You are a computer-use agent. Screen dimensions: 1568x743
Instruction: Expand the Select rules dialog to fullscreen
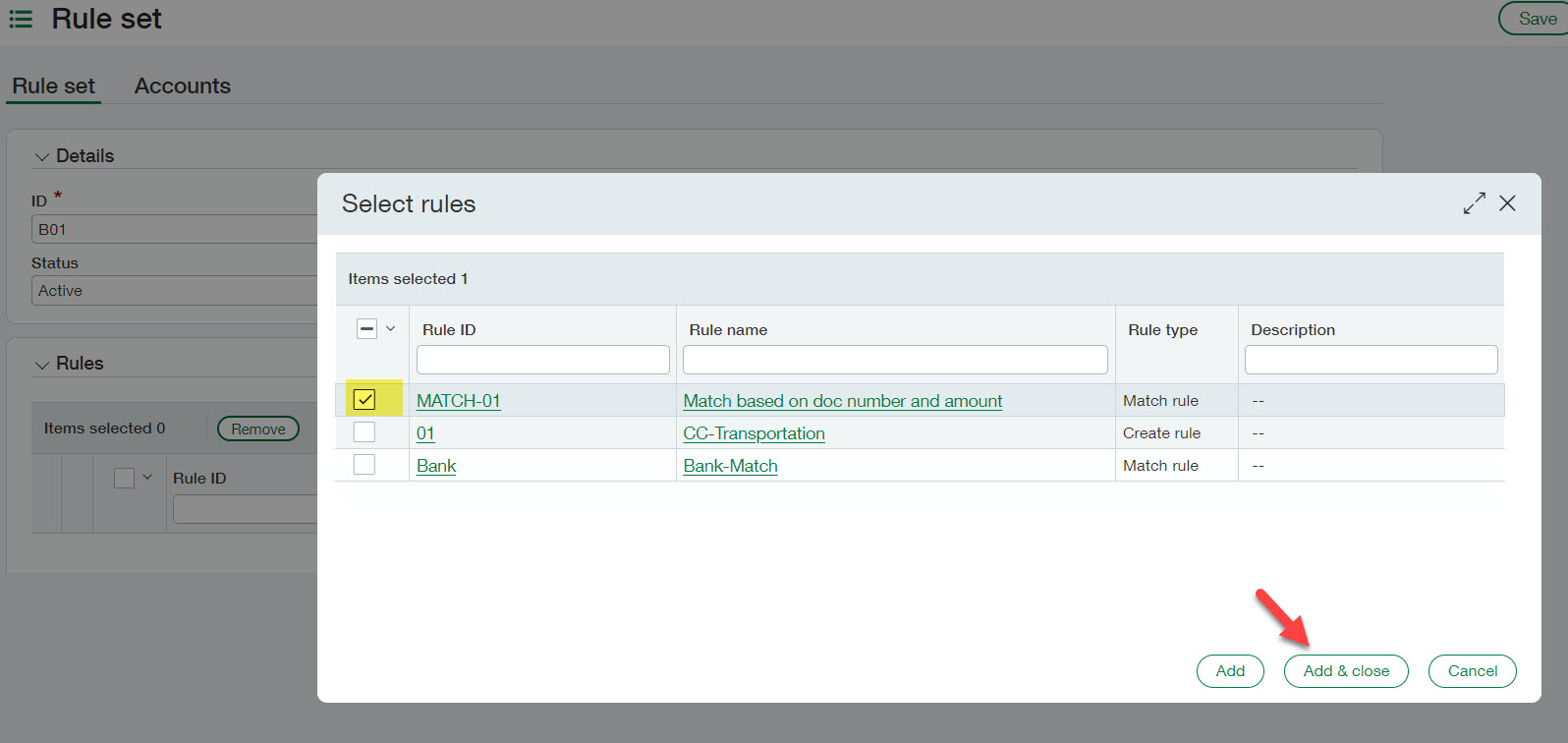click(1474, 203)
